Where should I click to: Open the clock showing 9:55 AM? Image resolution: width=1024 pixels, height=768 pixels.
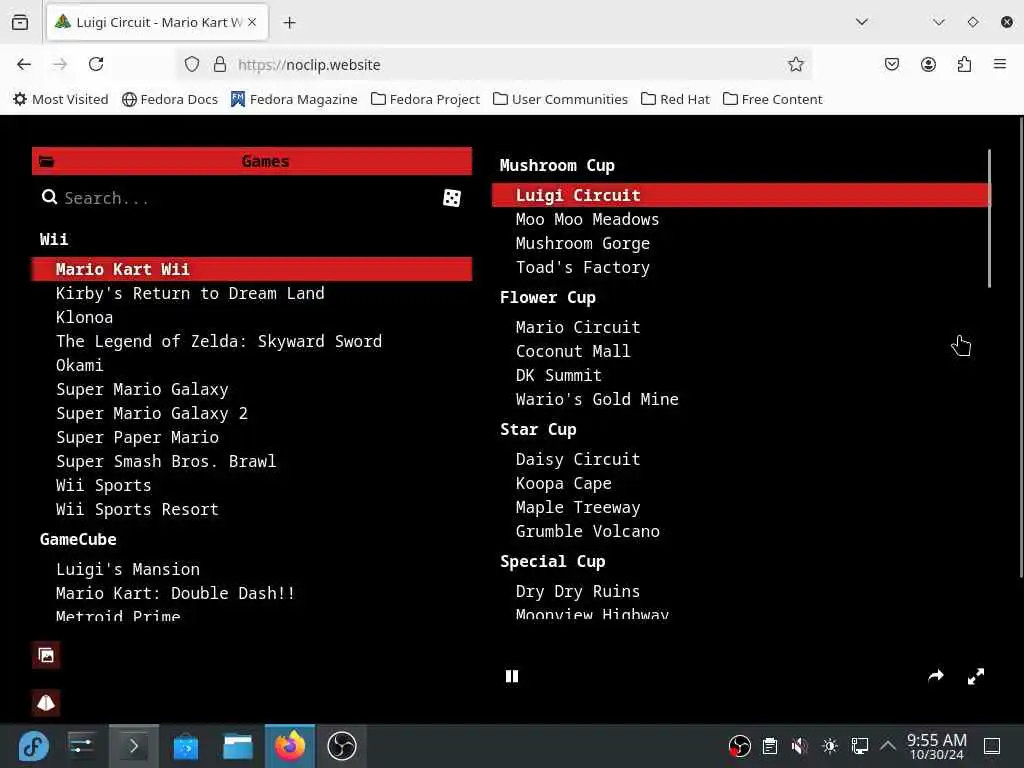[x=936, y=746]
